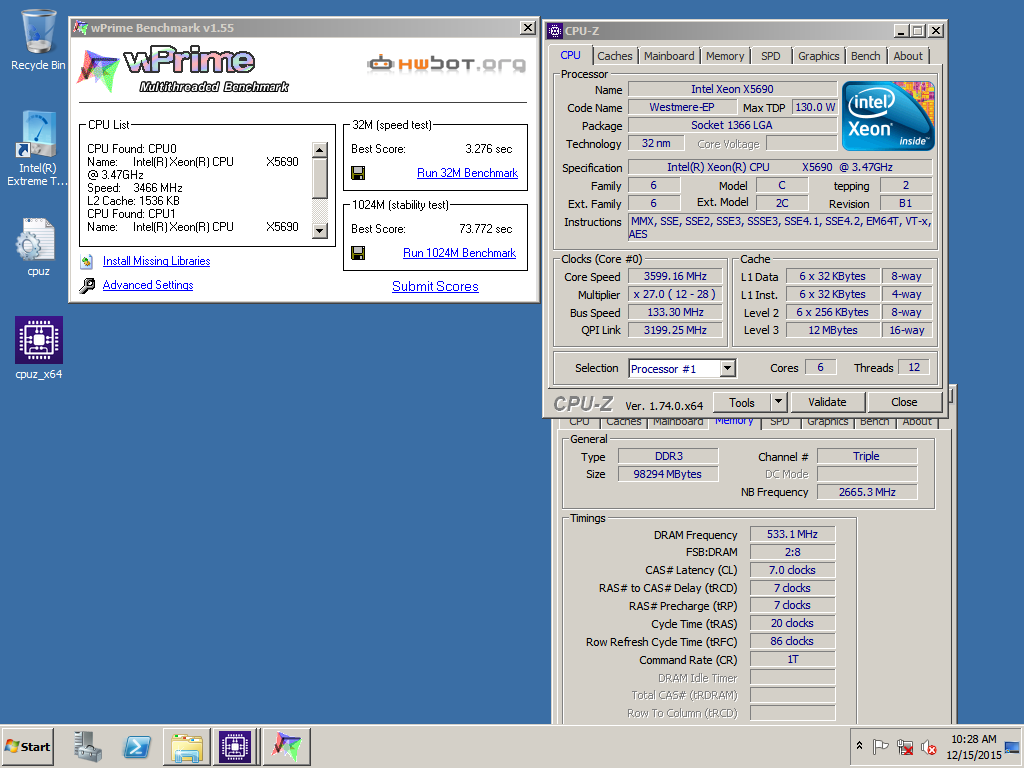
Task: Click the Threads value 12
Action: 914,368
